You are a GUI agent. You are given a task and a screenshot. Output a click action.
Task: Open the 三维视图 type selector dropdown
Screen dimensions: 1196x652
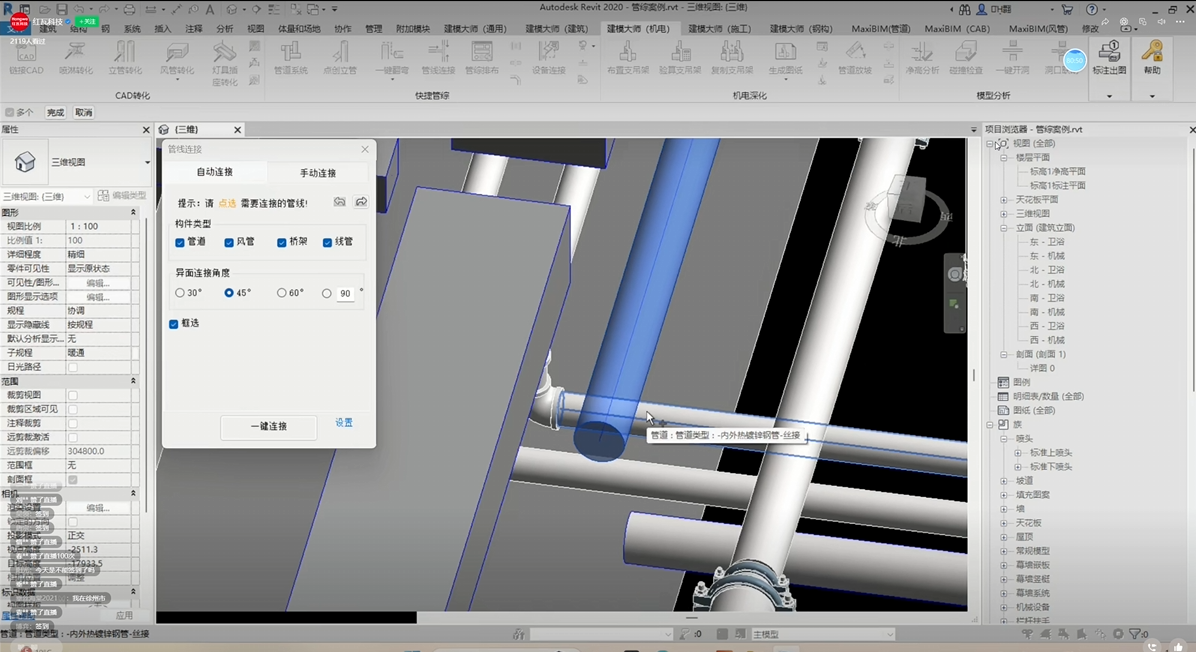(x=147, y=162)
